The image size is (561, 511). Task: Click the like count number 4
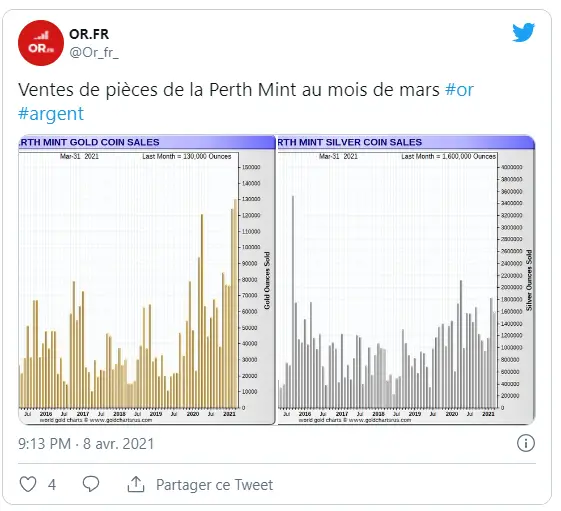(52, 485)
